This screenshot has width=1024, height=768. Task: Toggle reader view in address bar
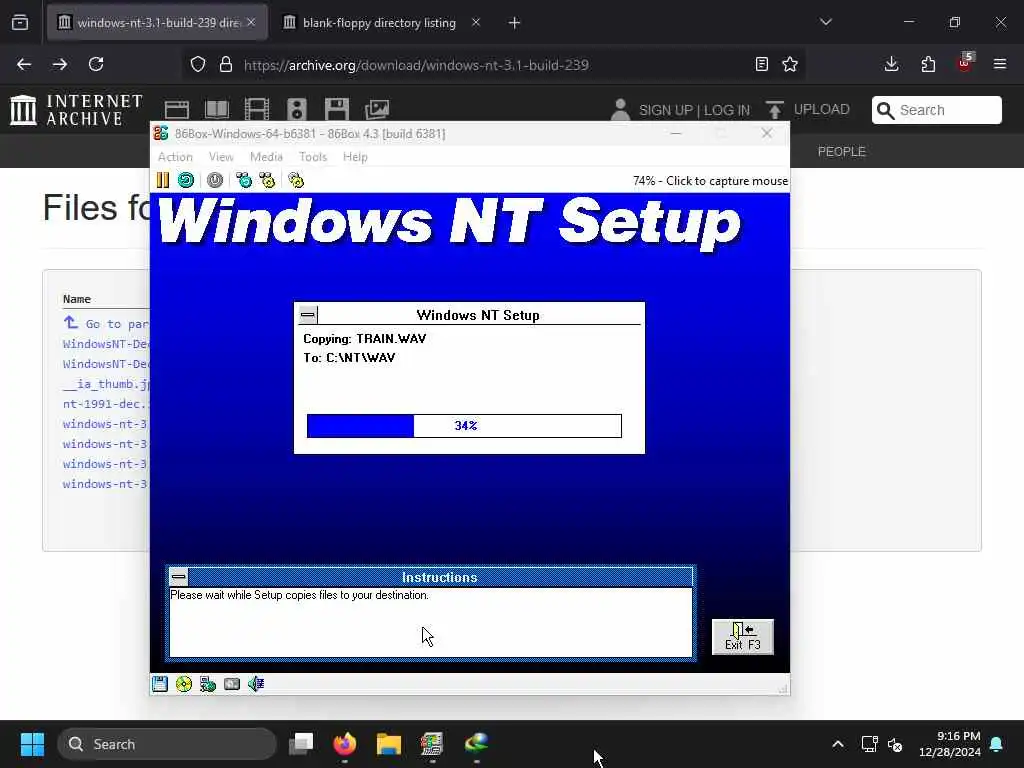[x=761, y=64]
